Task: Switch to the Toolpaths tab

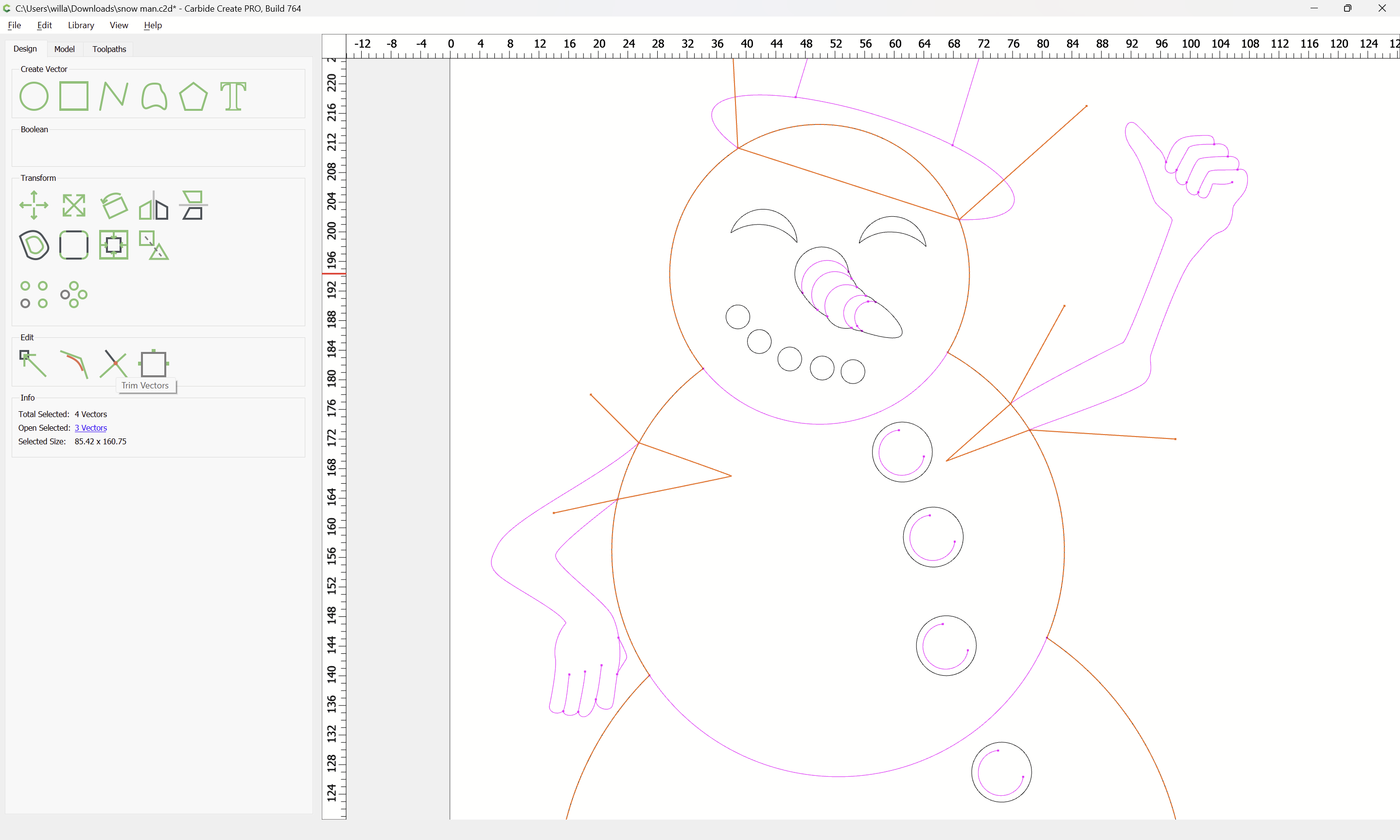Action: pyautogui.click(x=109, y=49)
